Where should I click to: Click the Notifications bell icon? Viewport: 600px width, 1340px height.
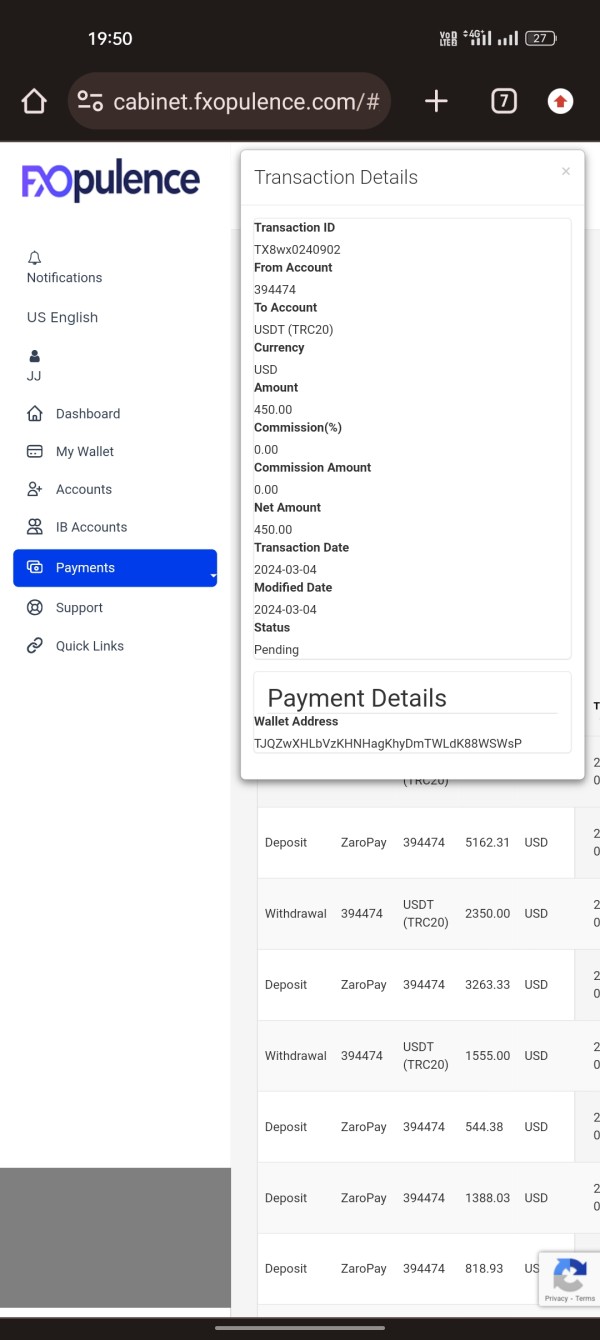click(x=35, y=258)
